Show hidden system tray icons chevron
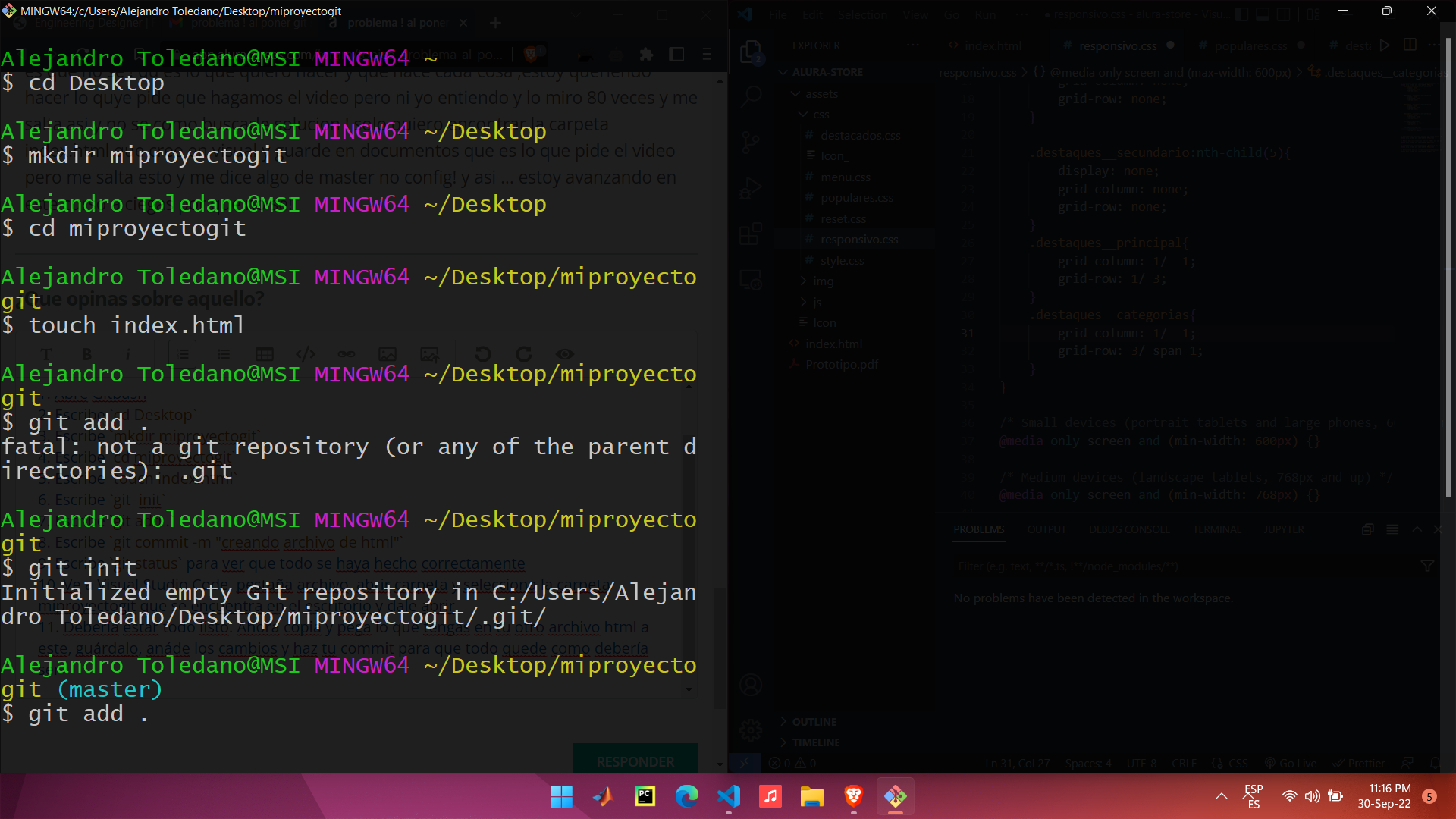 (x=1221, y=796)
